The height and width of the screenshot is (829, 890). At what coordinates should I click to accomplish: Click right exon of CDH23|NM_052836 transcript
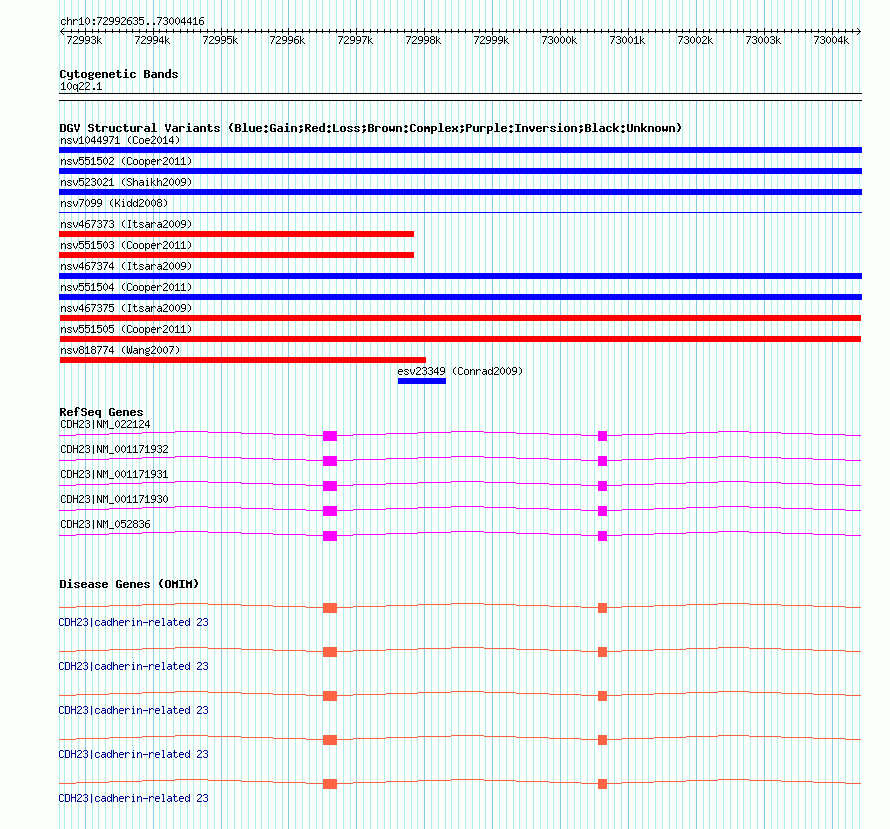pos(603,536)
